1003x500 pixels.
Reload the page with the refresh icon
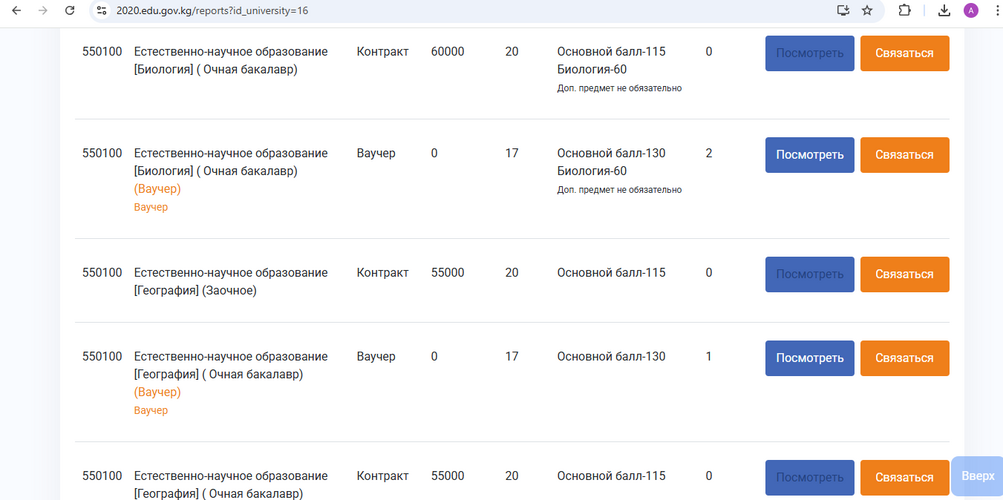pyautogui.click(x=69, y=10)
